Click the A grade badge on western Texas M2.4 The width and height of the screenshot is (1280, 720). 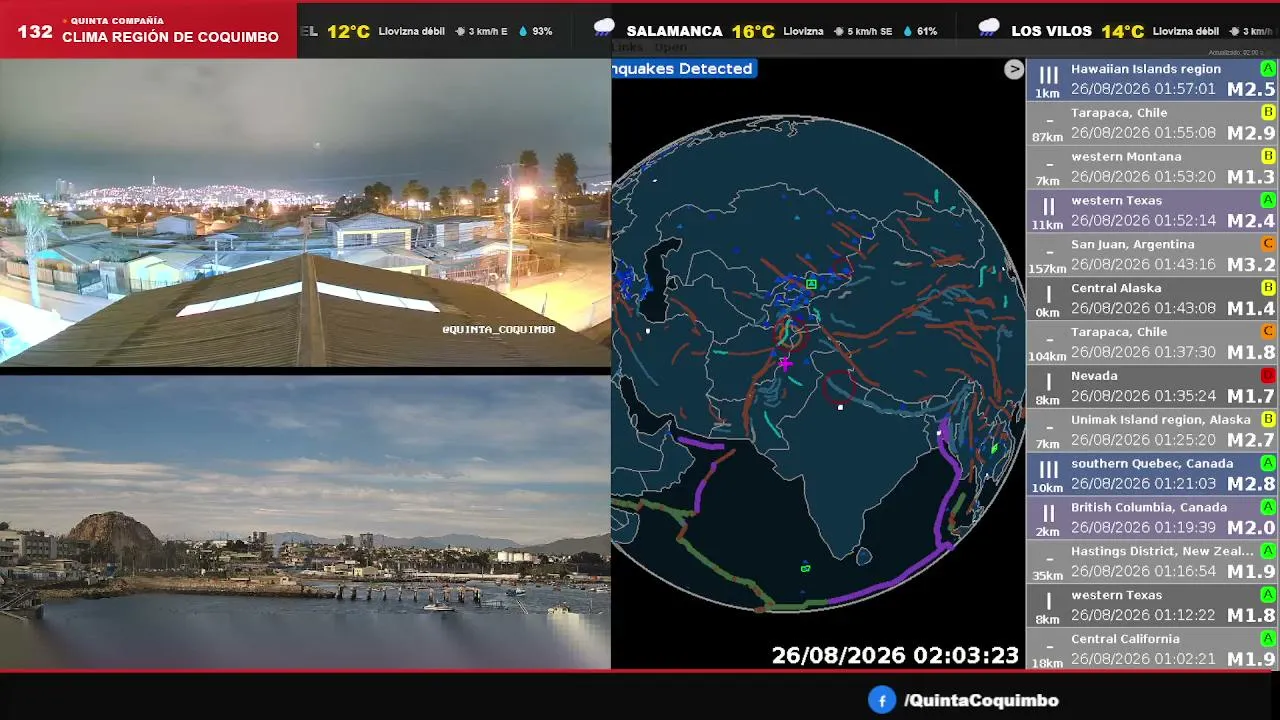1268,201
